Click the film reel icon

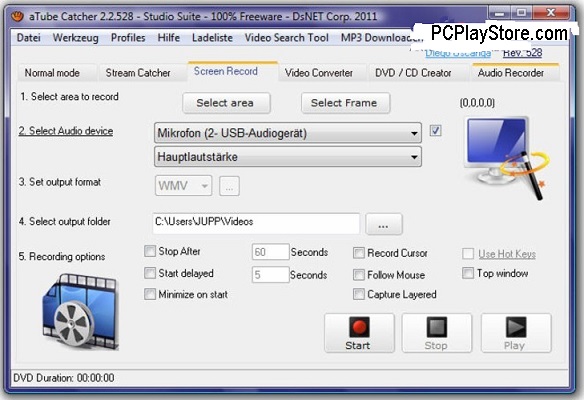[x=80, y=312]
